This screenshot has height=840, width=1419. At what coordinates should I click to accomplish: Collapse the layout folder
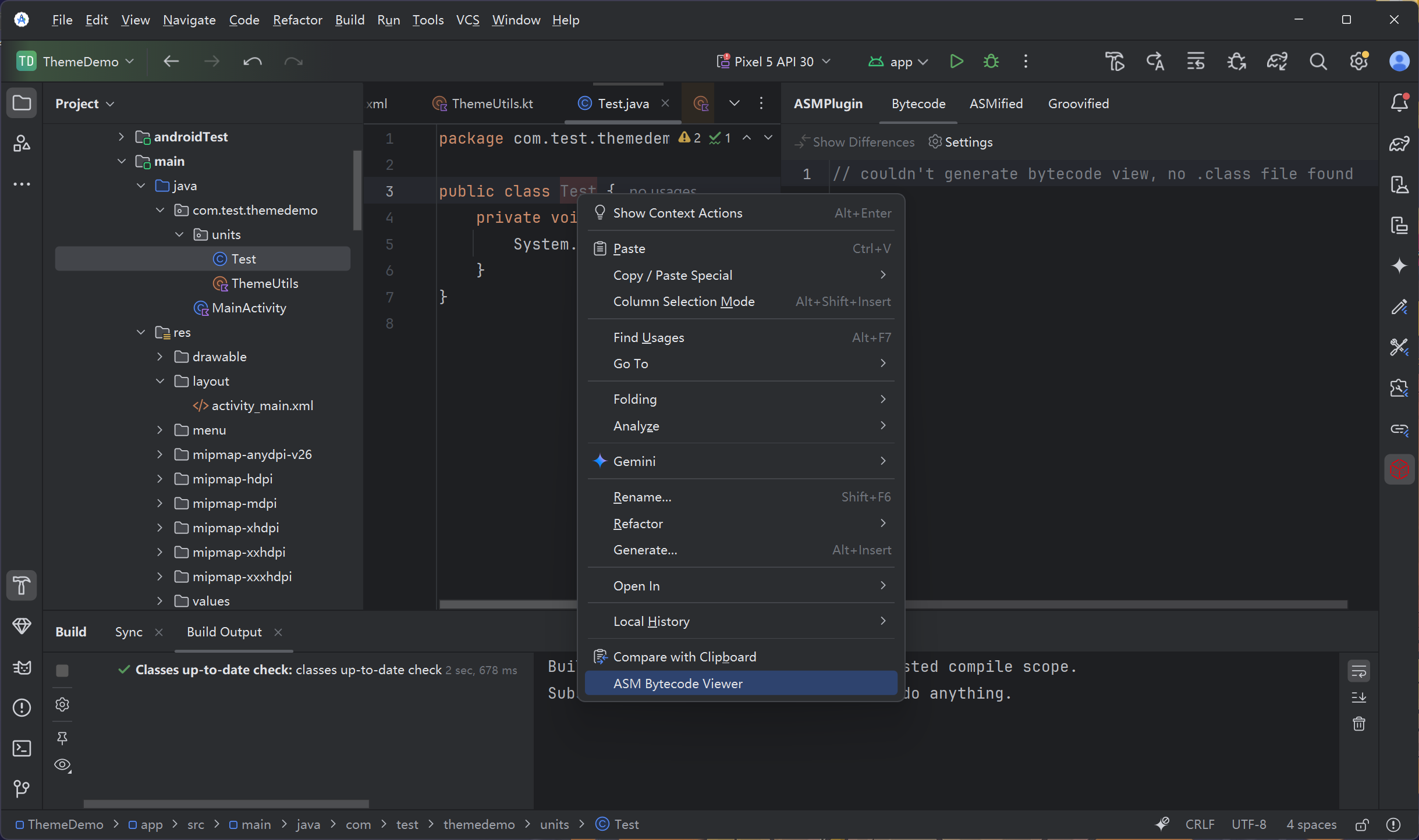160,381
